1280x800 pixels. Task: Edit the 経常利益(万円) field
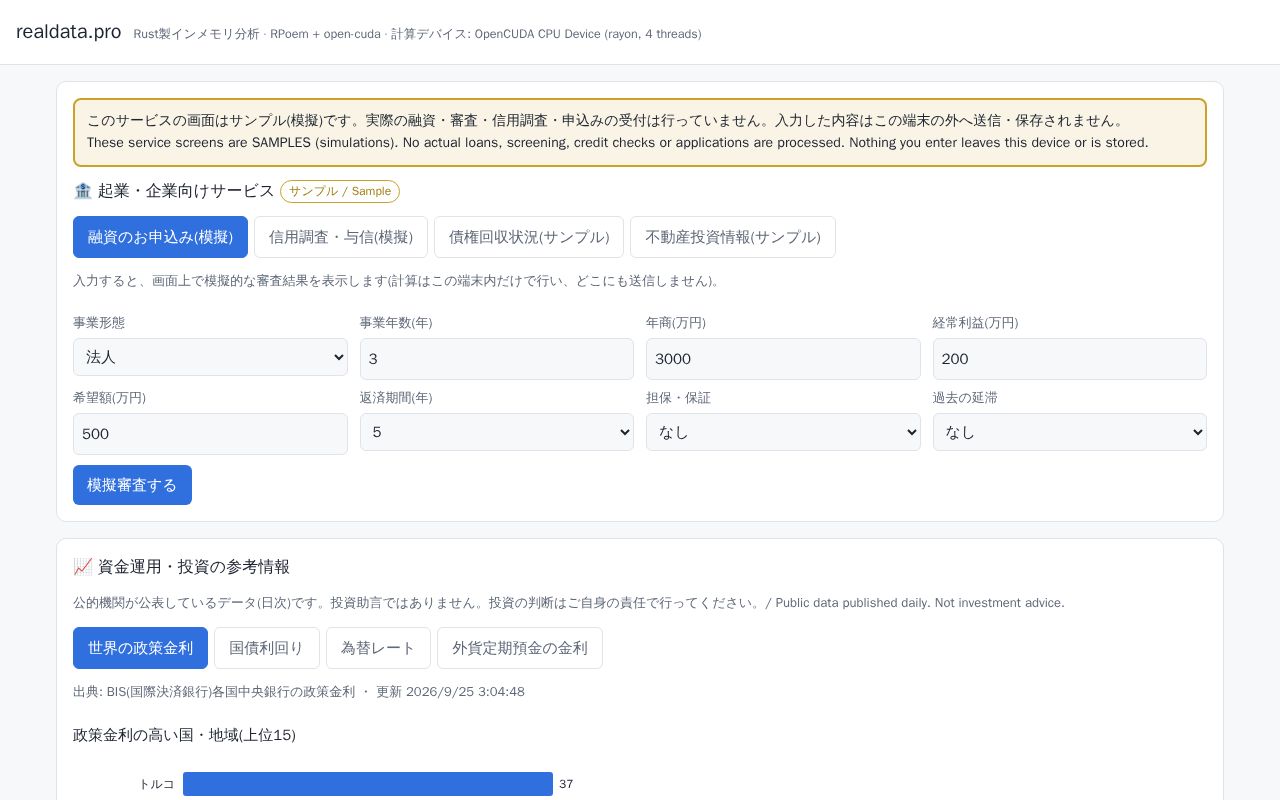coord(1070,359)
